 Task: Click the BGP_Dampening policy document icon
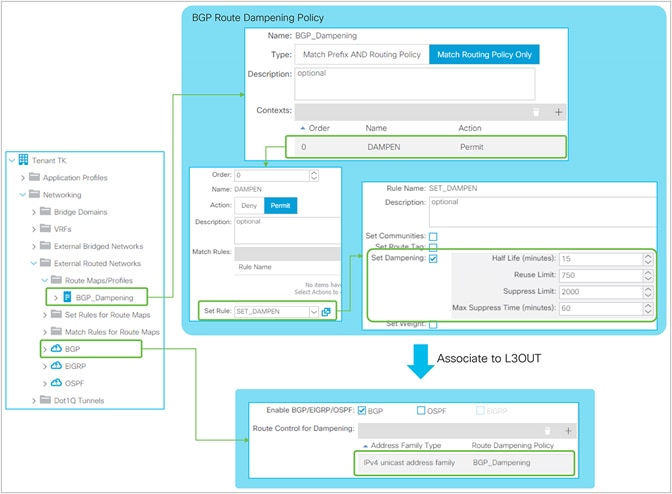[x=67, y=297]
